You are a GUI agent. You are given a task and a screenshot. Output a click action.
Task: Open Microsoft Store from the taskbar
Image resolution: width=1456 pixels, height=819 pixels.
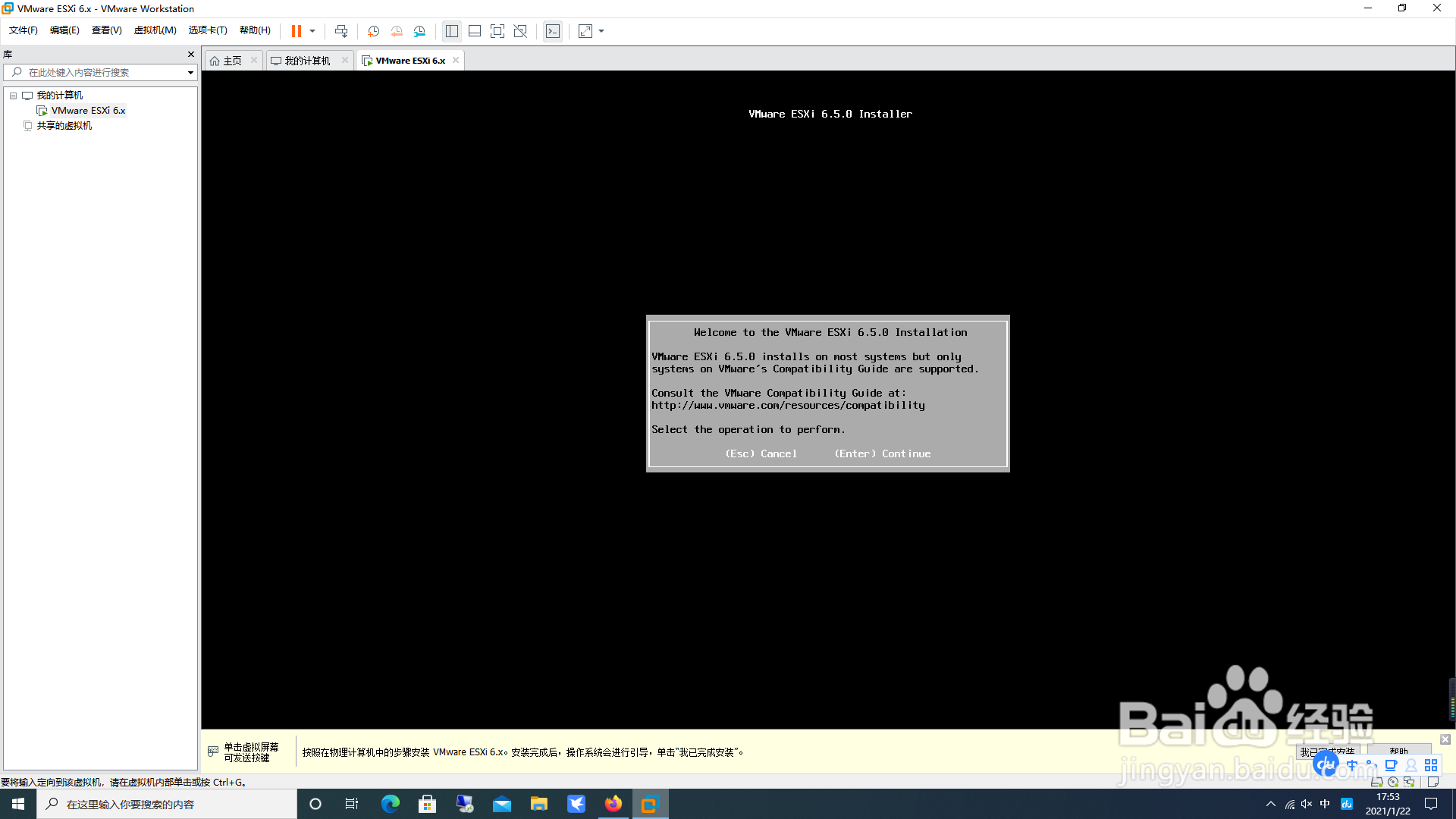(427, 804)
